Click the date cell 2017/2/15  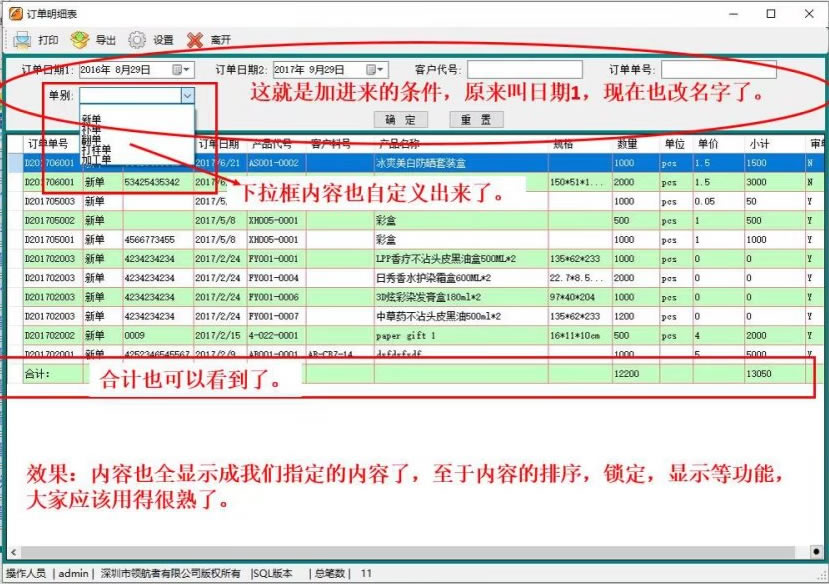218,335
